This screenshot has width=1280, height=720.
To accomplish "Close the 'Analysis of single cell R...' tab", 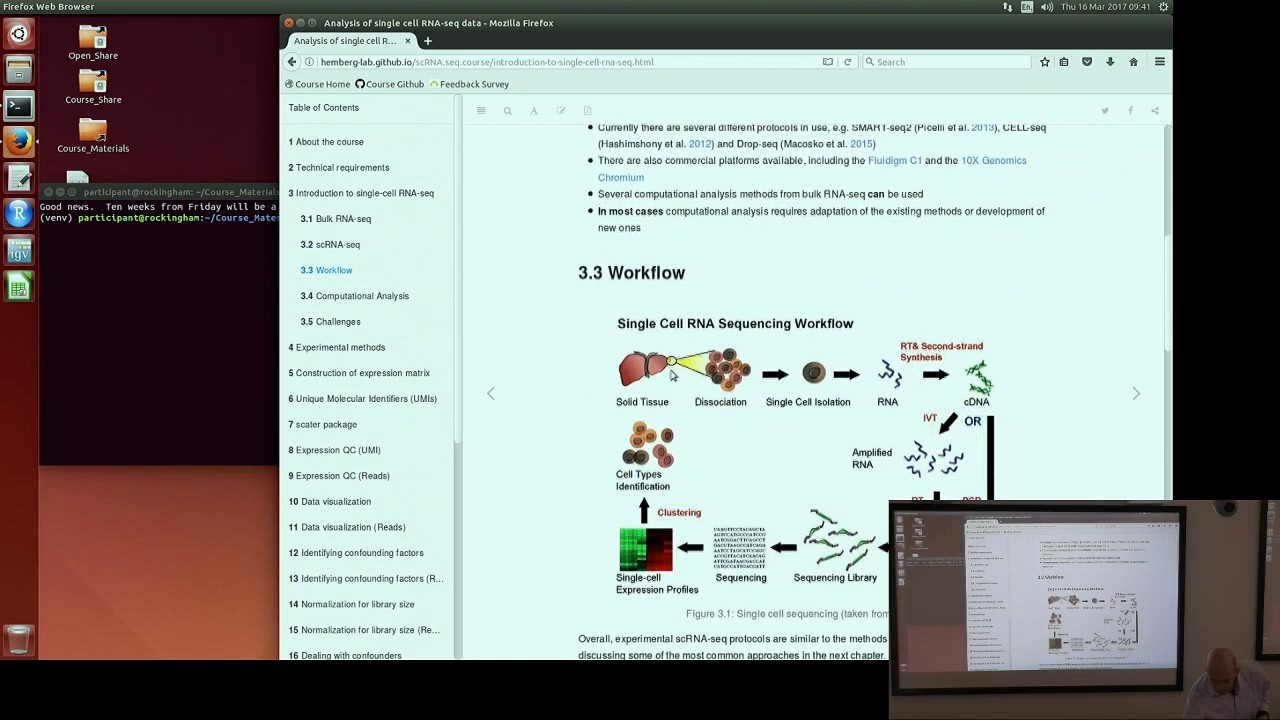I will pyautogui.click(x=407, y=41).
